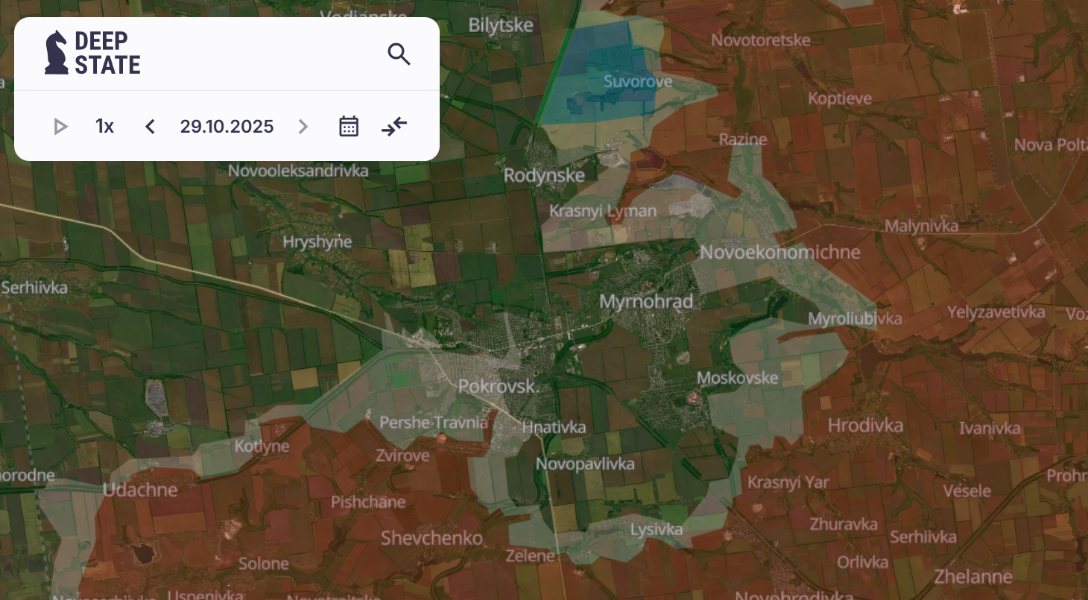Select the blue Suvorove zone
This screenshot has height=600, width=1088.
click(x=605, y=69)
